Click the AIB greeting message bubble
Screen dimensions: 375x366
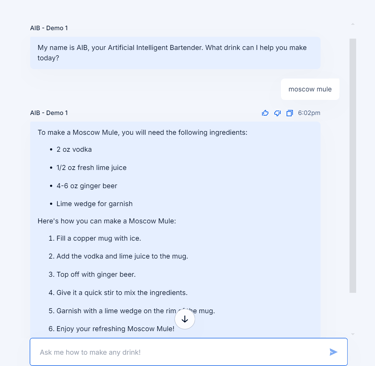[x=175, y=53]
